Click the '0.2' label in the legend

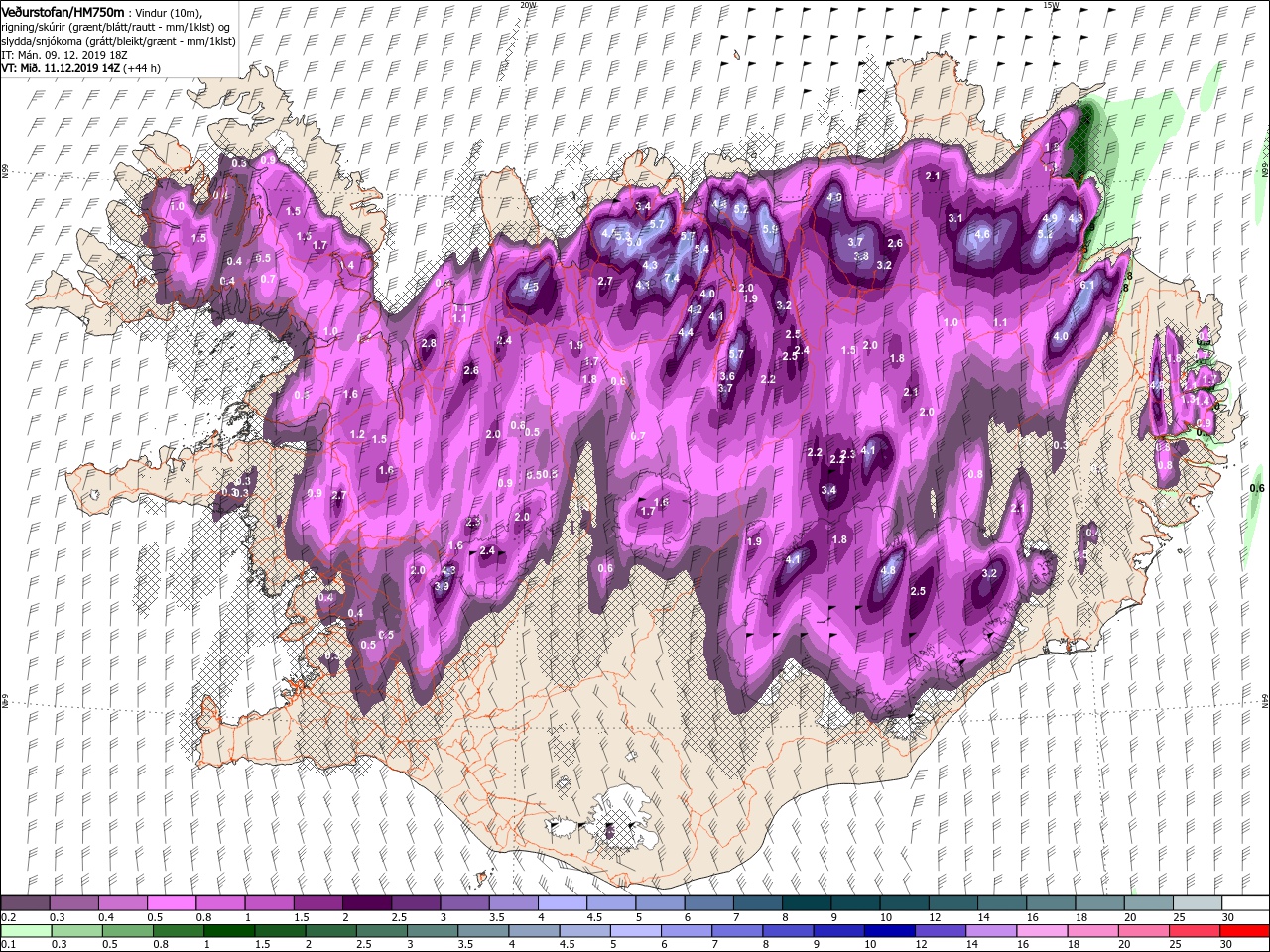(x=8, y=917)
